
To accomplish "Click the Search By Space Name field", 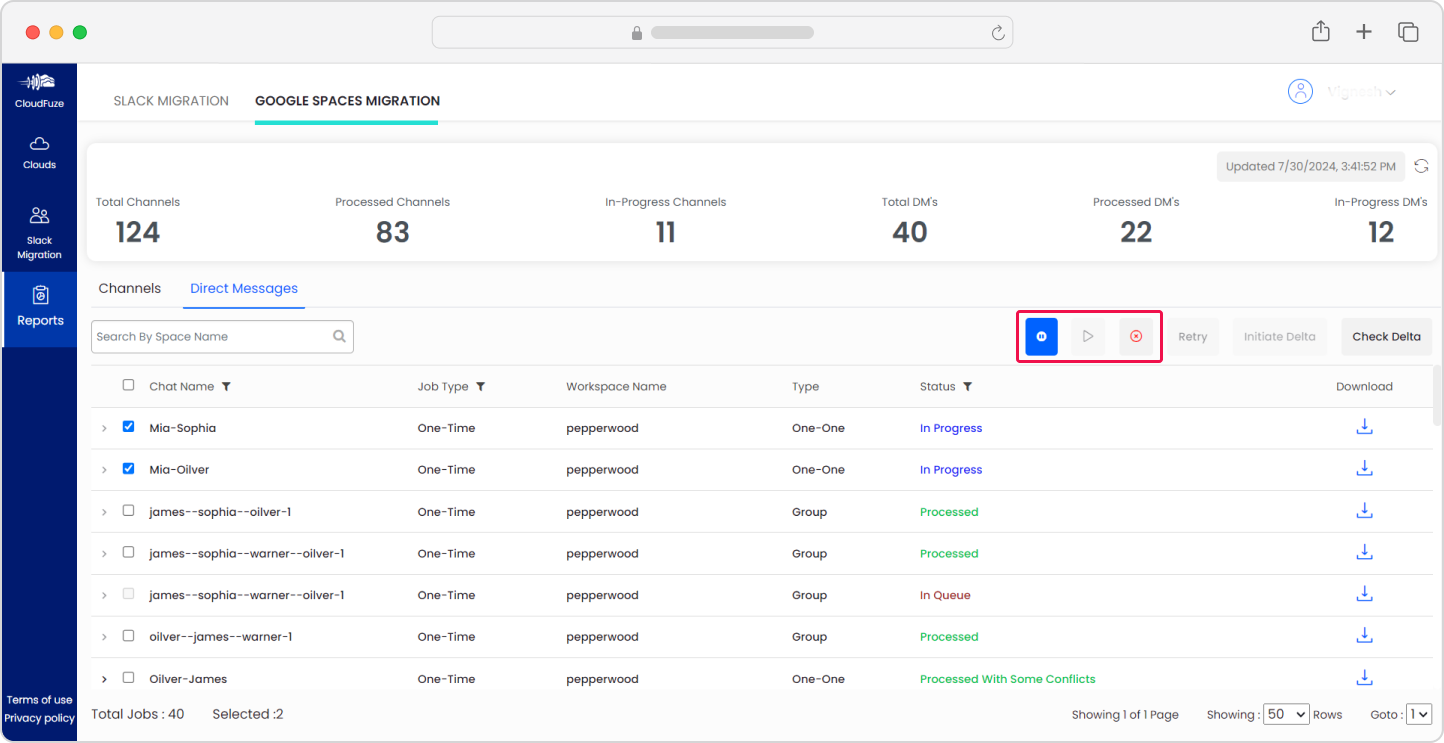I will pyautogui.click(x=222, y=337).
